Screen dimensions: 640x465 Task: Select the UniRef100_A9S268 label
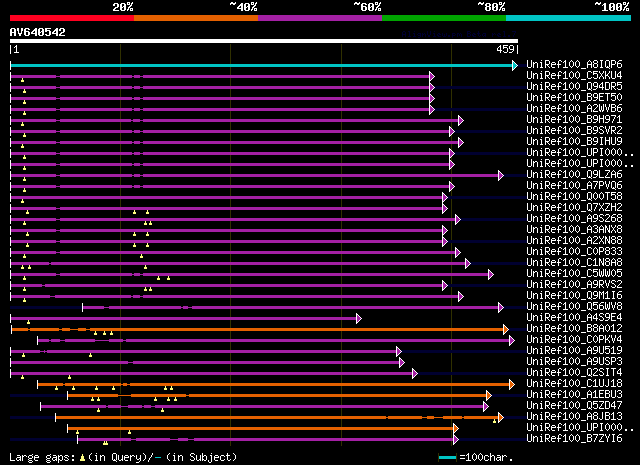tap(574, 219)
